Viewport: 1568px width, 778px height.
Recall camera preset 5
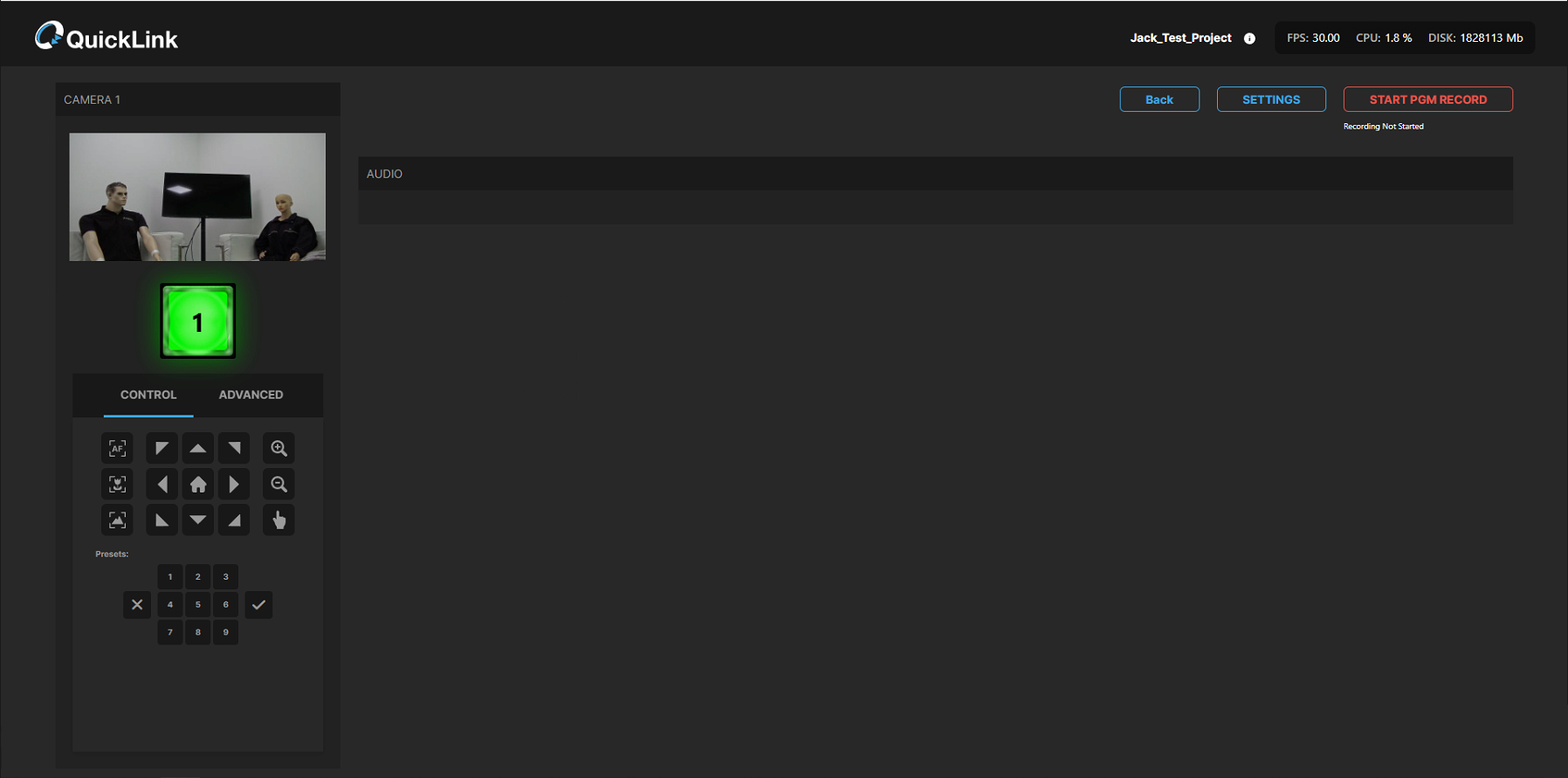pos(198,604)
